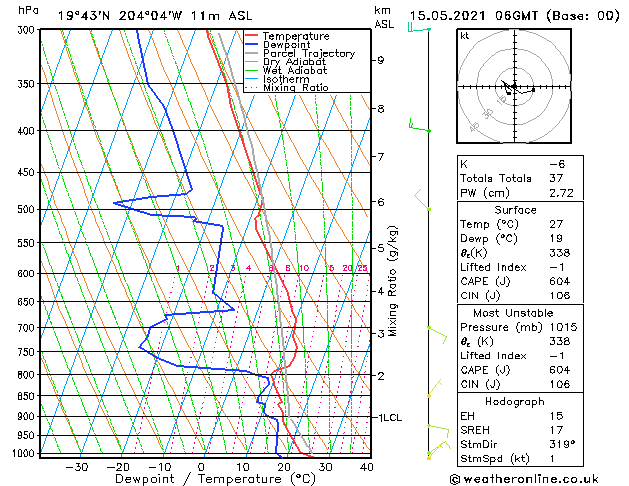
Task: Click the -30 value on the temperature axis
Action: coord(77,467)
